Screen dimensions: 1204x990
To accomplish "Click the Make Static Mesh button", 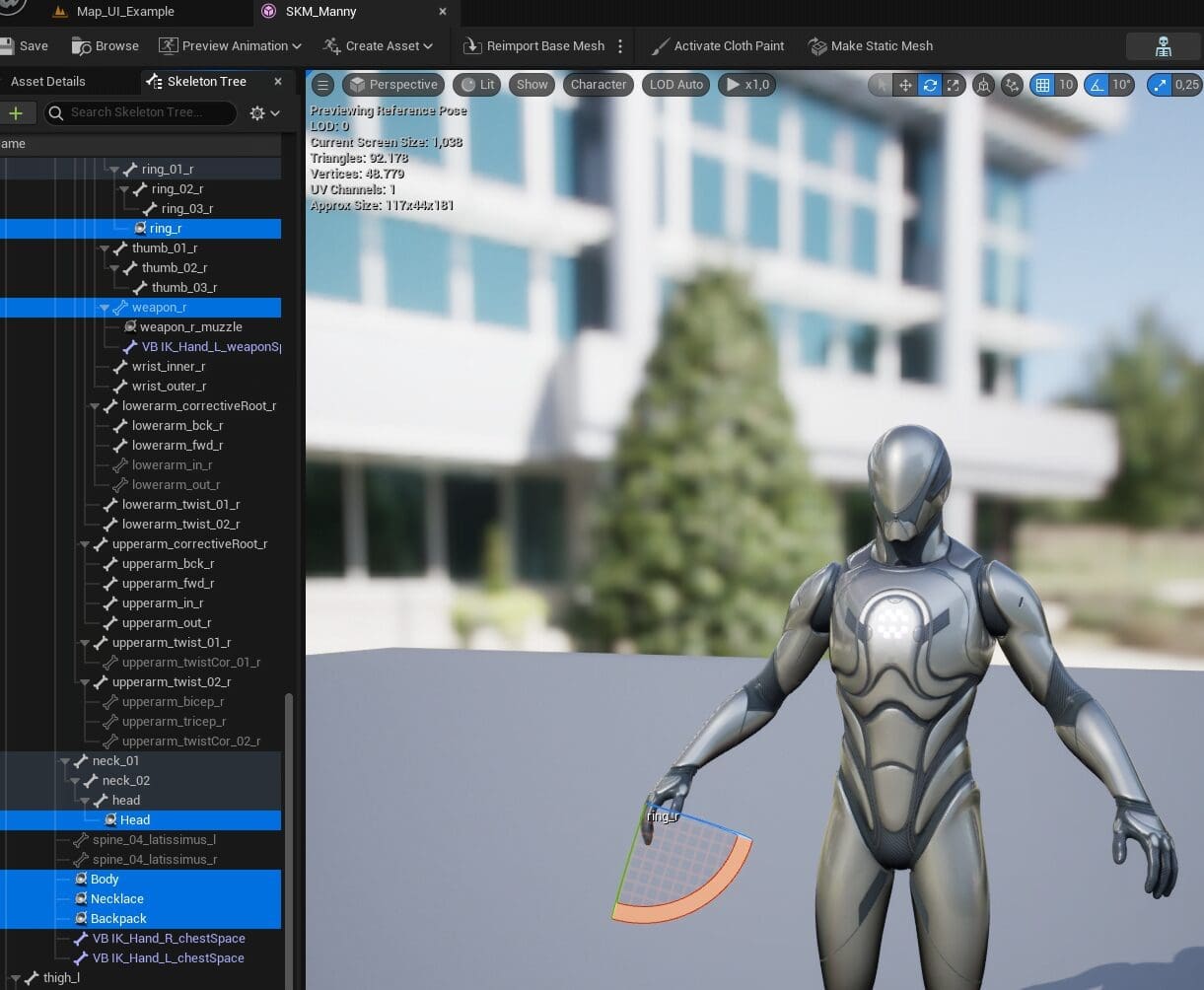I will click(870, 46).
